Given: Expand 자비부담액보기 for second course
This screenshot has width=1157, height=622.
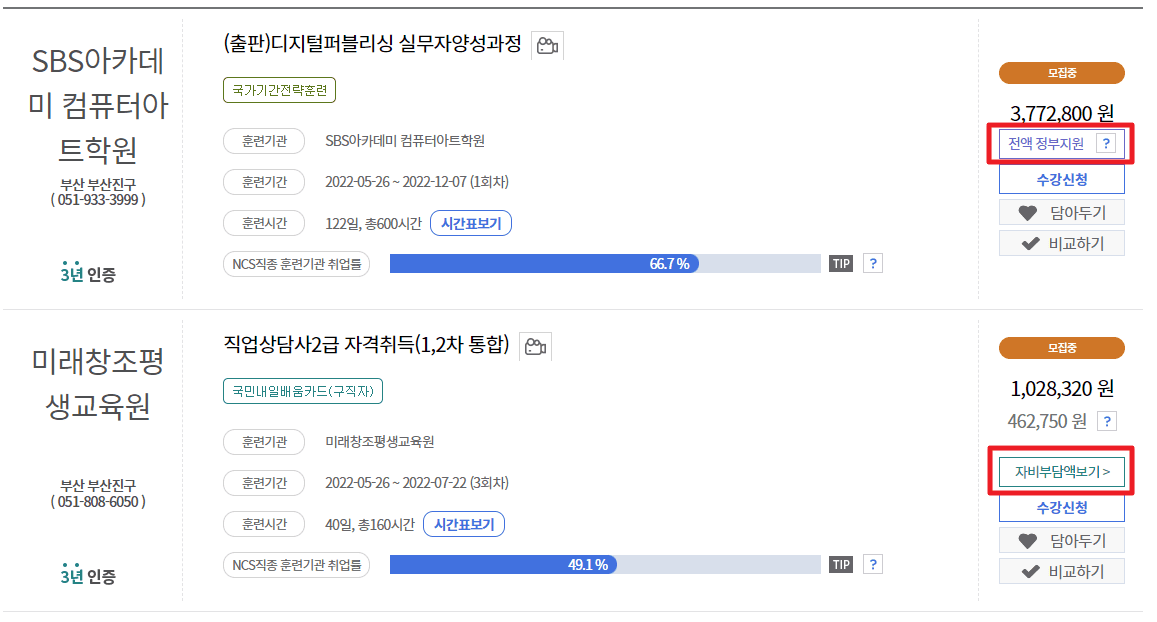Looking at the screenshot, I should [1061, 470].
